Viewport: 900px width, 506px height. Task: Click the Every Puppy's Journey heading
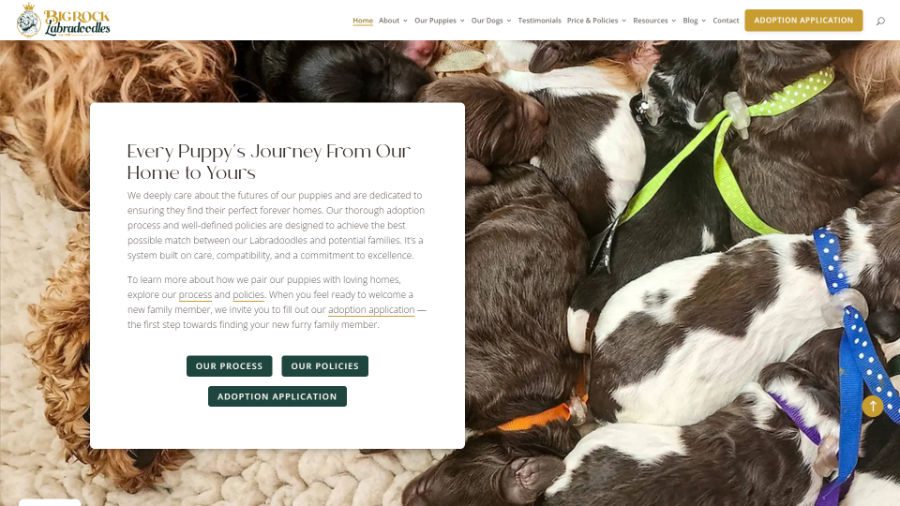(x=269, y=162)
